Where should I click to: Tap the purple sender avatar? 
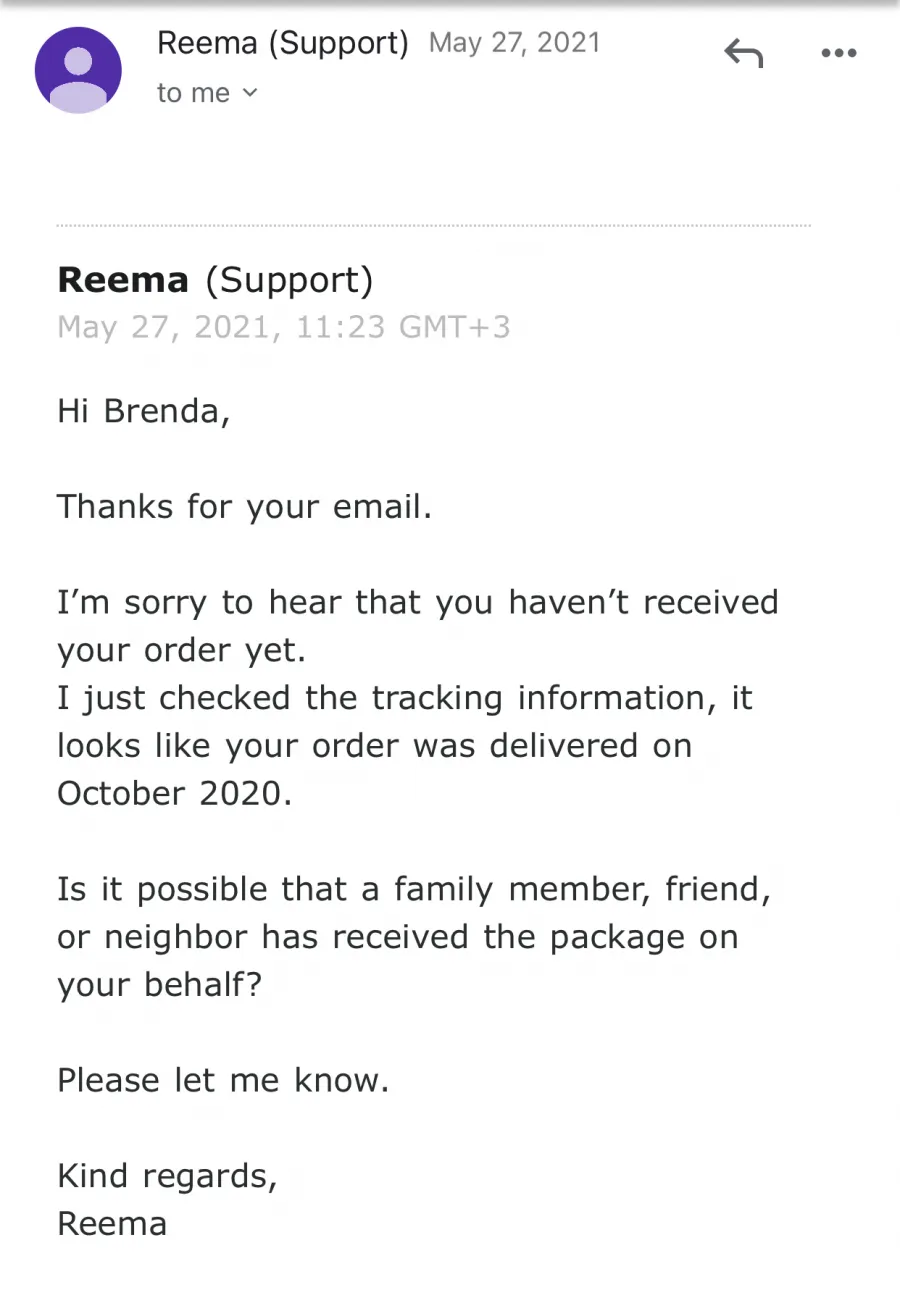[x=78, y=70]
